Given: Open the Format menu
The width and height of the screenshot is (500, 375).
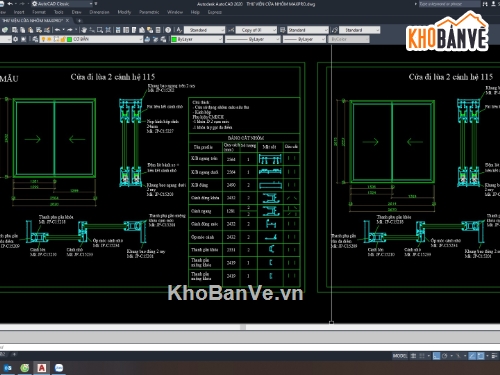Looking at the screenshot, I should (x=39, y=12).
